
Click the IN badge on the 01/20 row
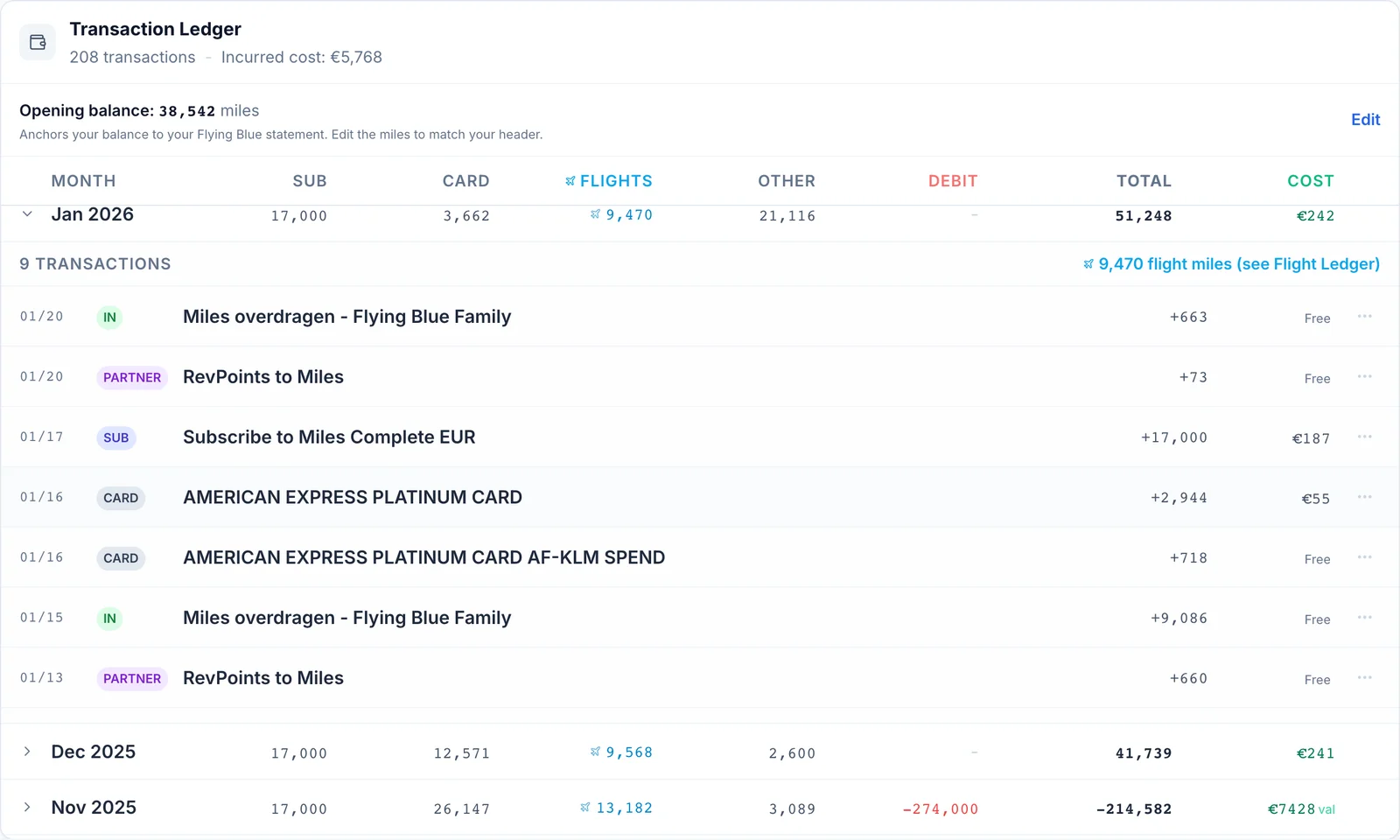click(109, 318)
